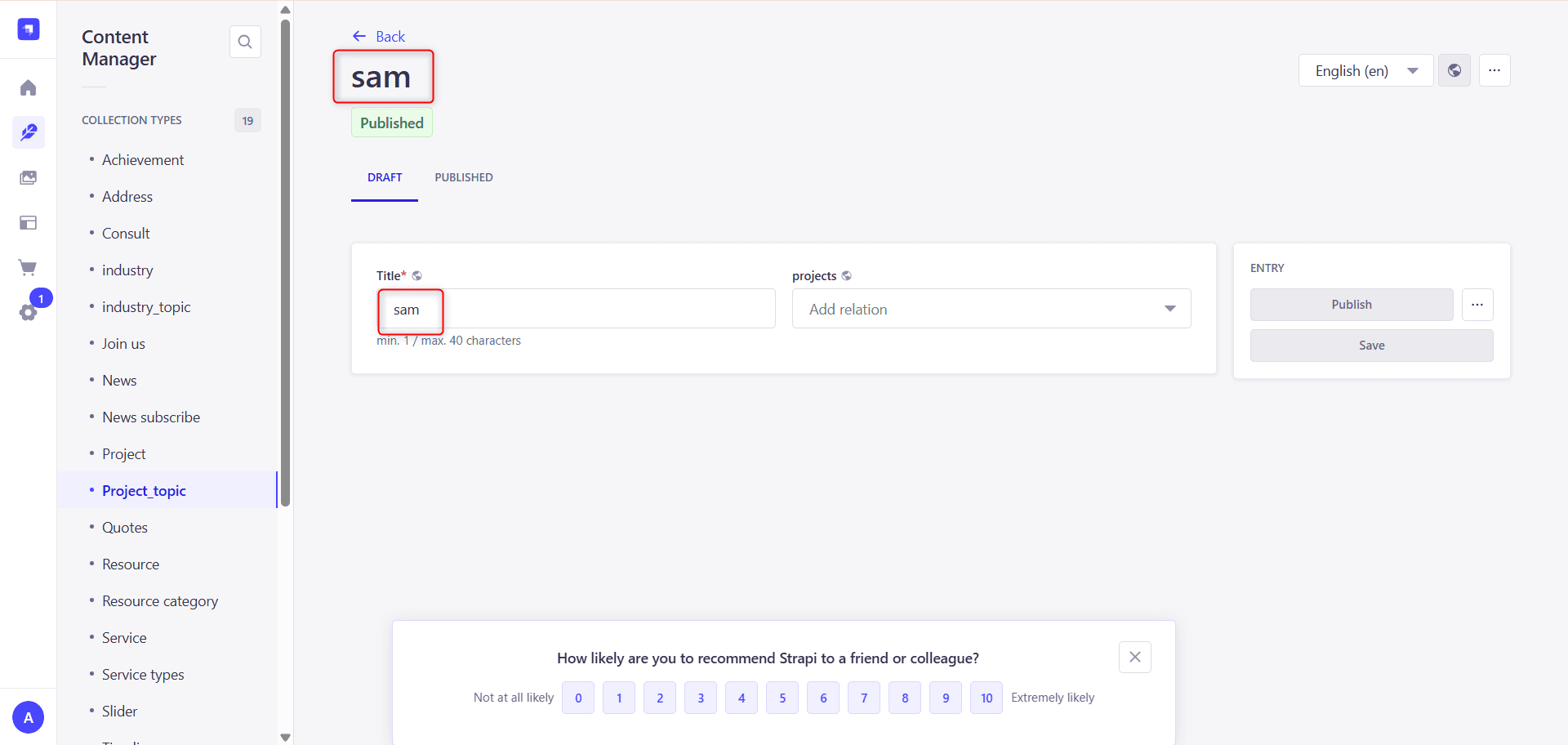The height and width of the screenshot is (745, 1568).
Task: Open the English (en) locale dropdown
Action: point(1365,71)
